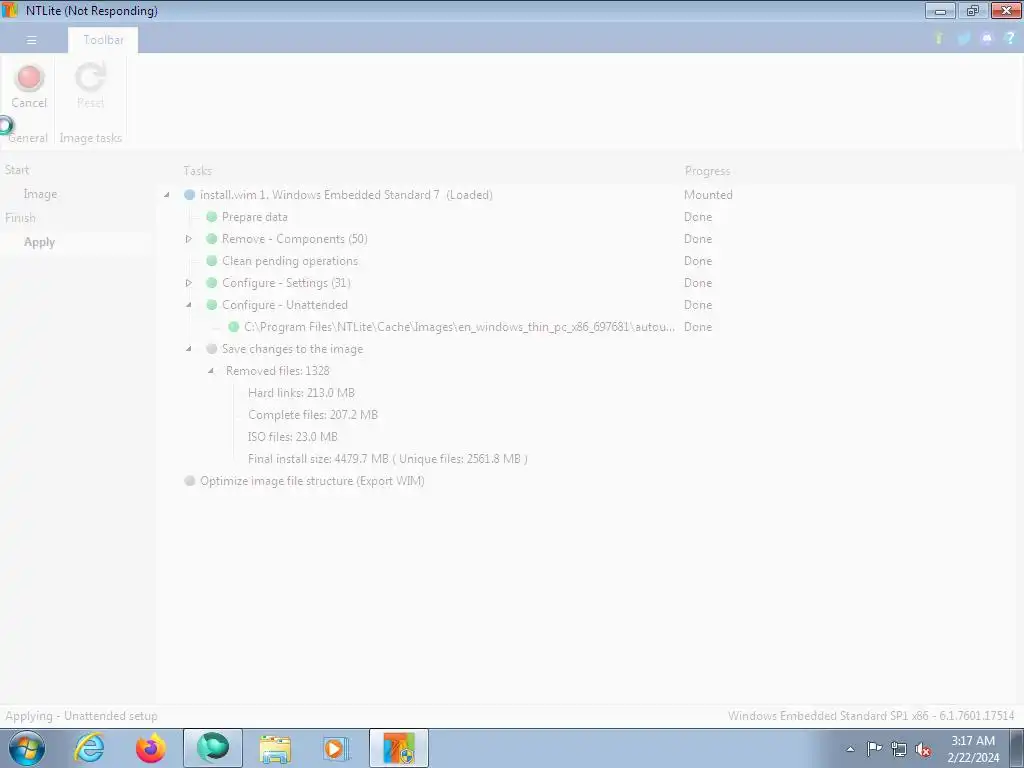The height and width of the screenshot is (768, 1024).
Task: Select 'Configure - Unattended' row text
Action: point(285,305)
